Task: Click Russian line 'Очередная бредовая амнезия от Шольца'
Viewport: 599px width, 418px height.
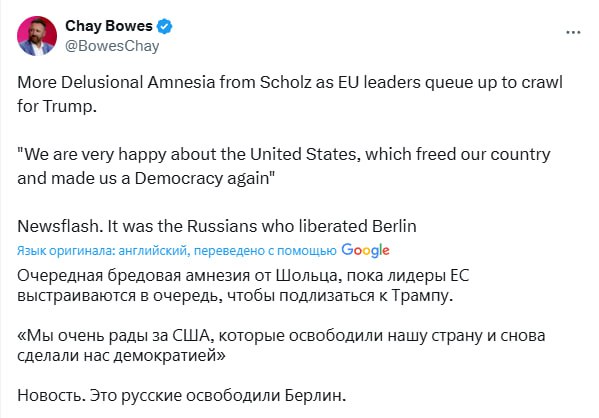Action: tap(243, 275)
